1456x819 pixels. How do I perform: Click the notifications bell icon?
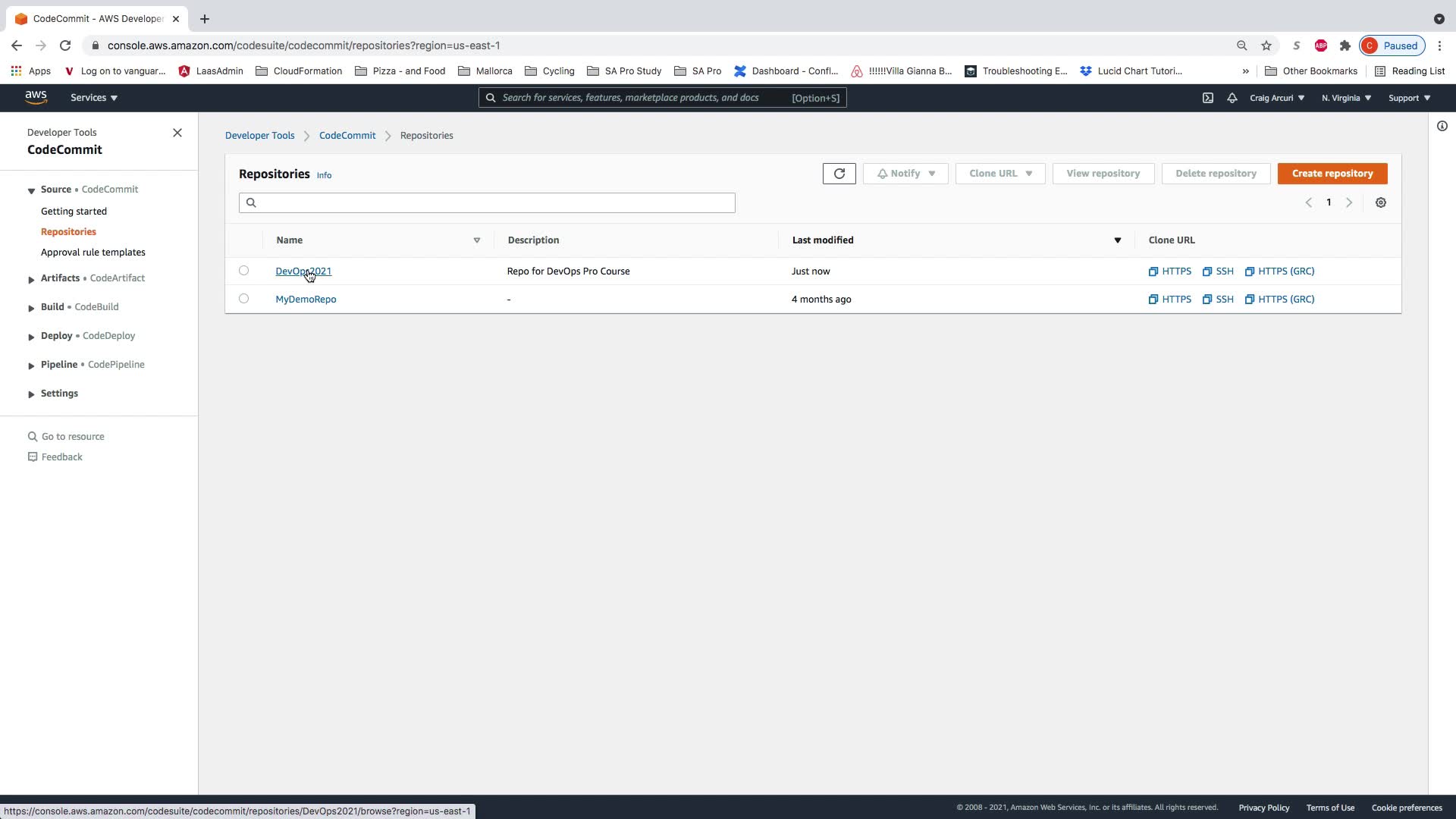click(x=1232, y=98)
